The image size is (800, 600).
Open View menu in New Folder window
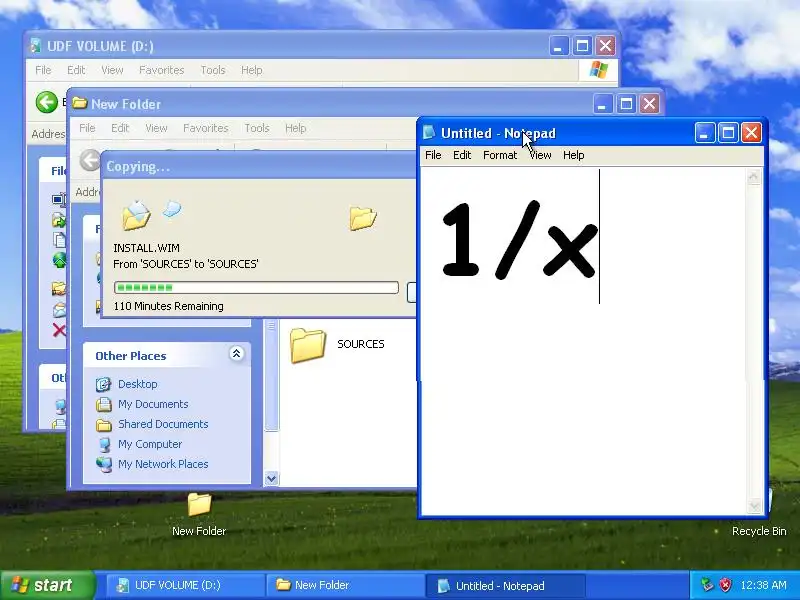tap(156, 128)
